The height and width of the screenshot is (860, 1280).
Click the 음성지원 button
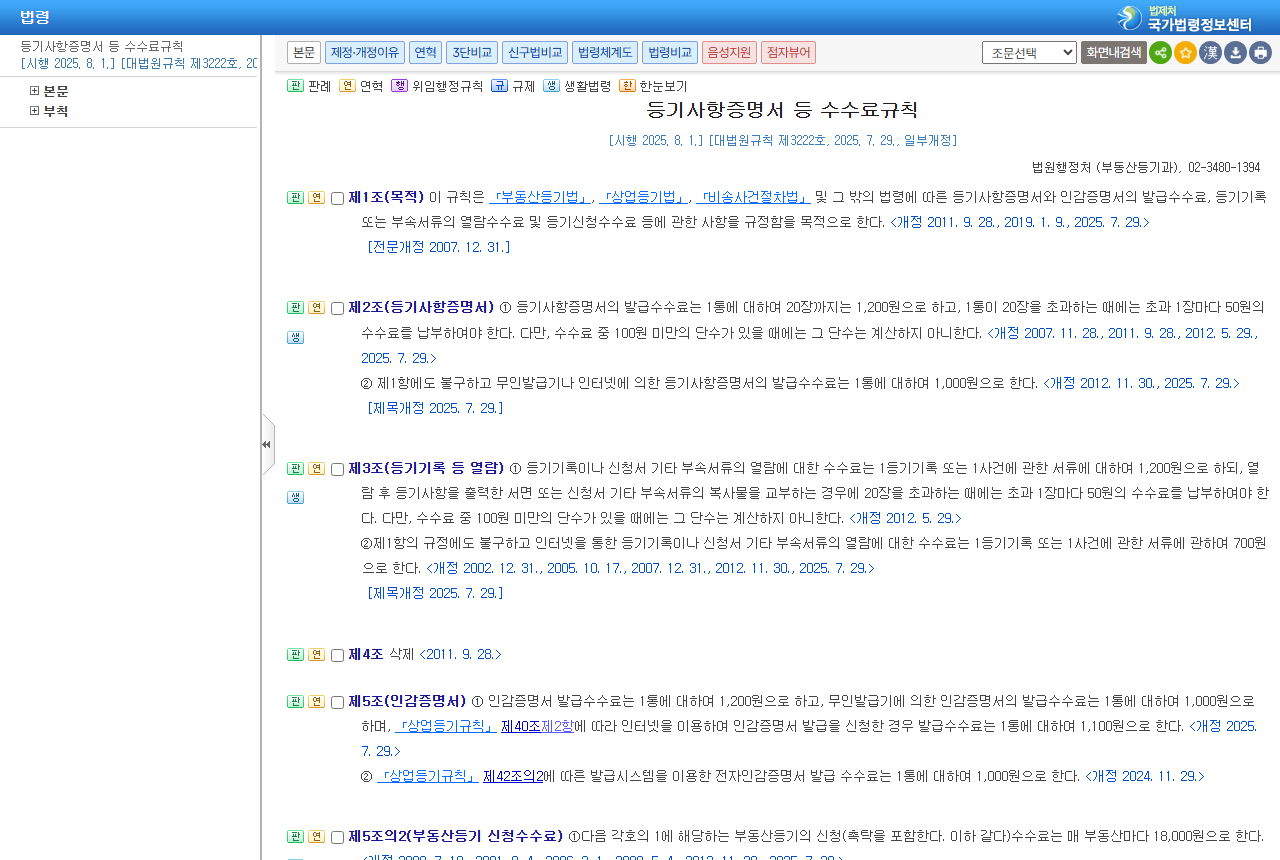point(729,52)
